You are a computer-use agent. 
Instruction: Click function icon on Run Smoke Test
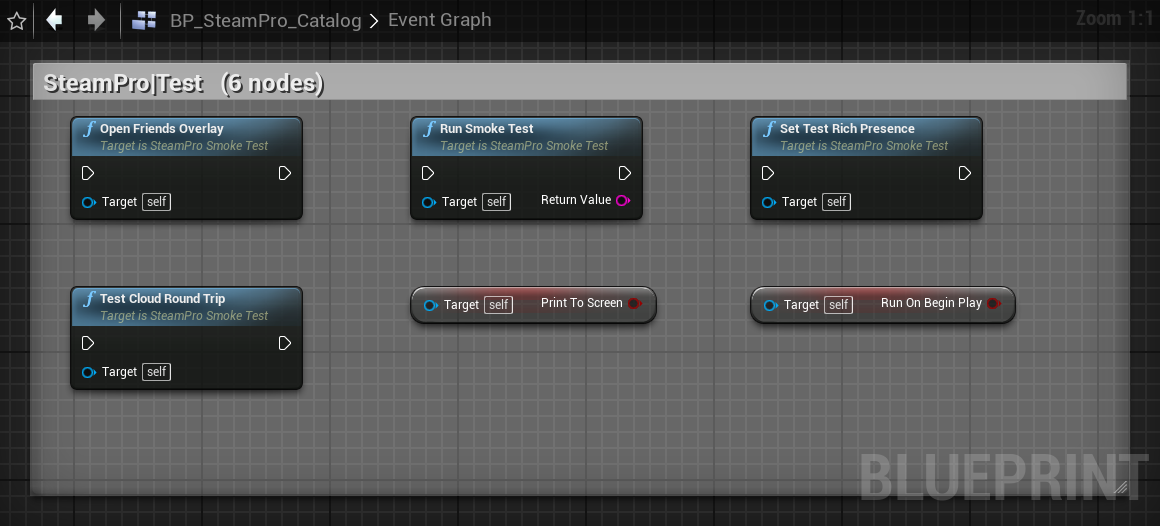429,129
